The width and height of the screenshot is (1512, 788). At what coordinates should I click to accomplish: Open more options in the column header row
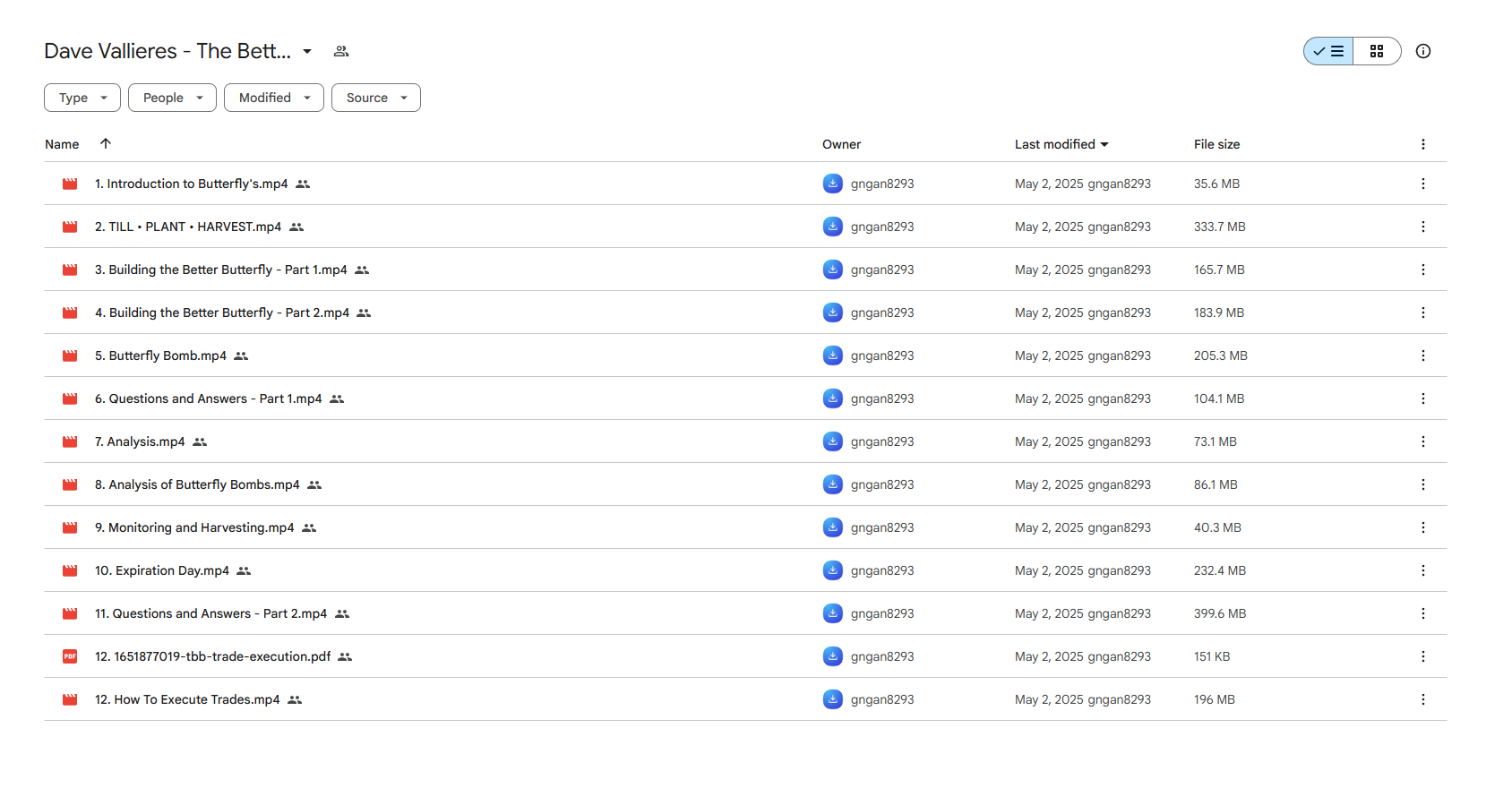[x=1423, y=144]
